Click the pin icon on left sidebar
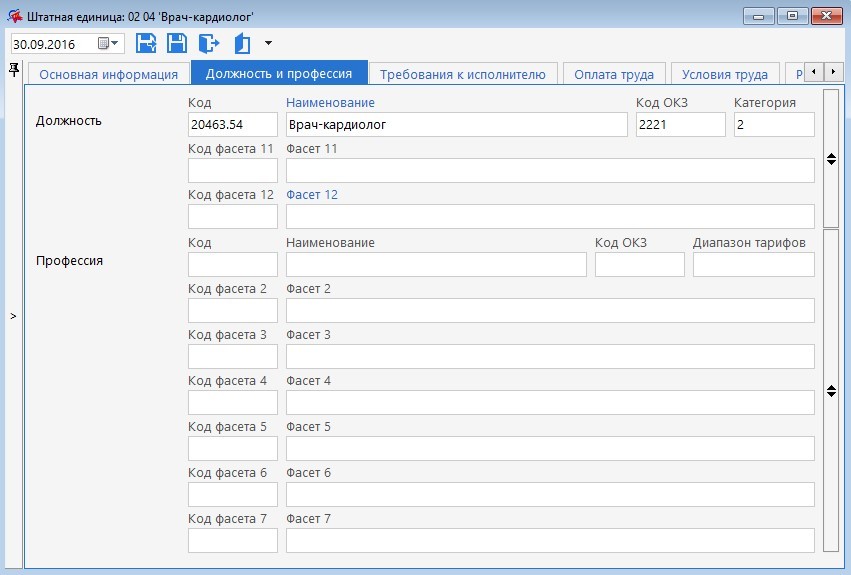 point(14,69)
